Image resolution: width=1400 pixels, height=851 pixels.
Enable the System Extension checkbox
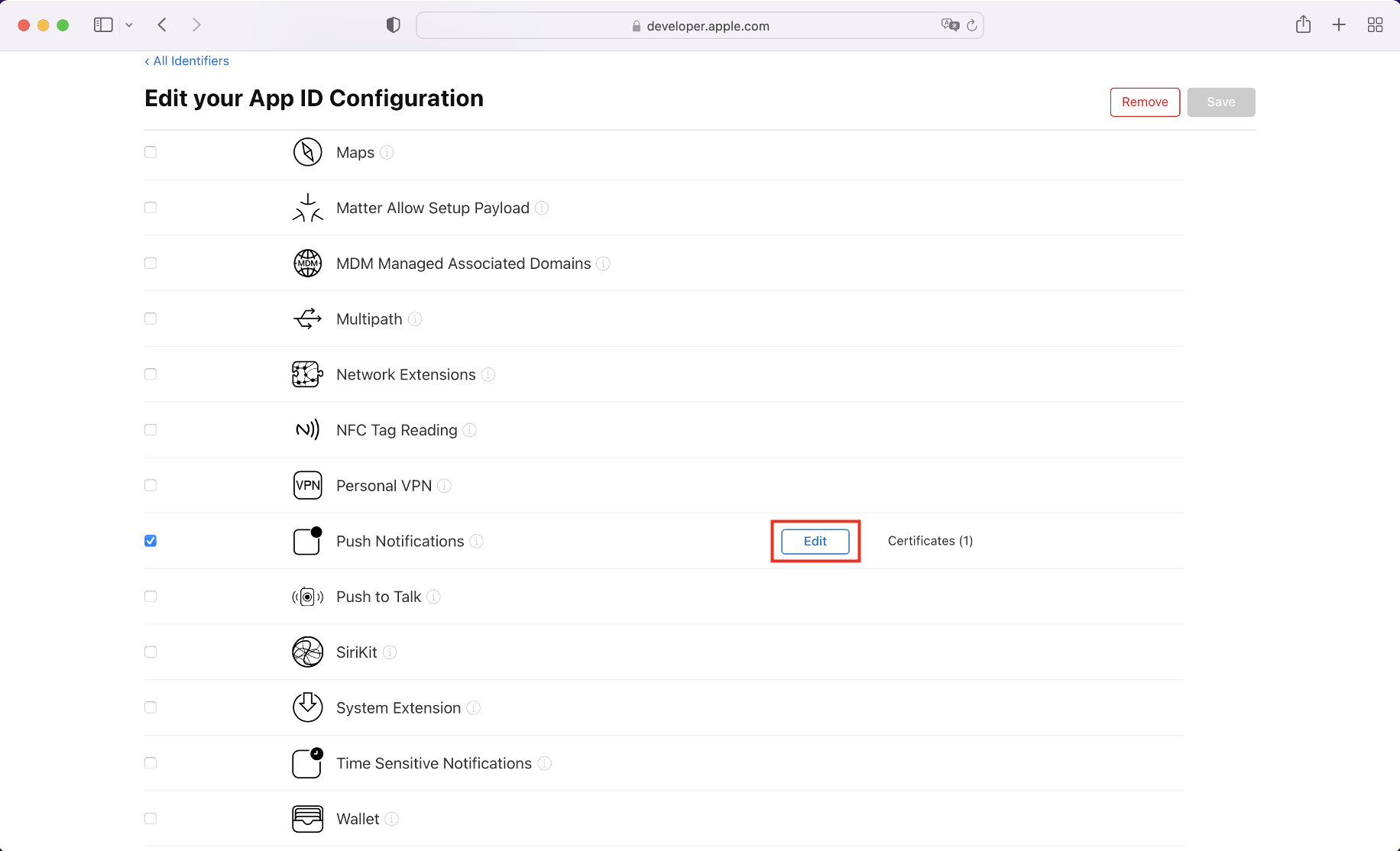(x=151, y=707)
